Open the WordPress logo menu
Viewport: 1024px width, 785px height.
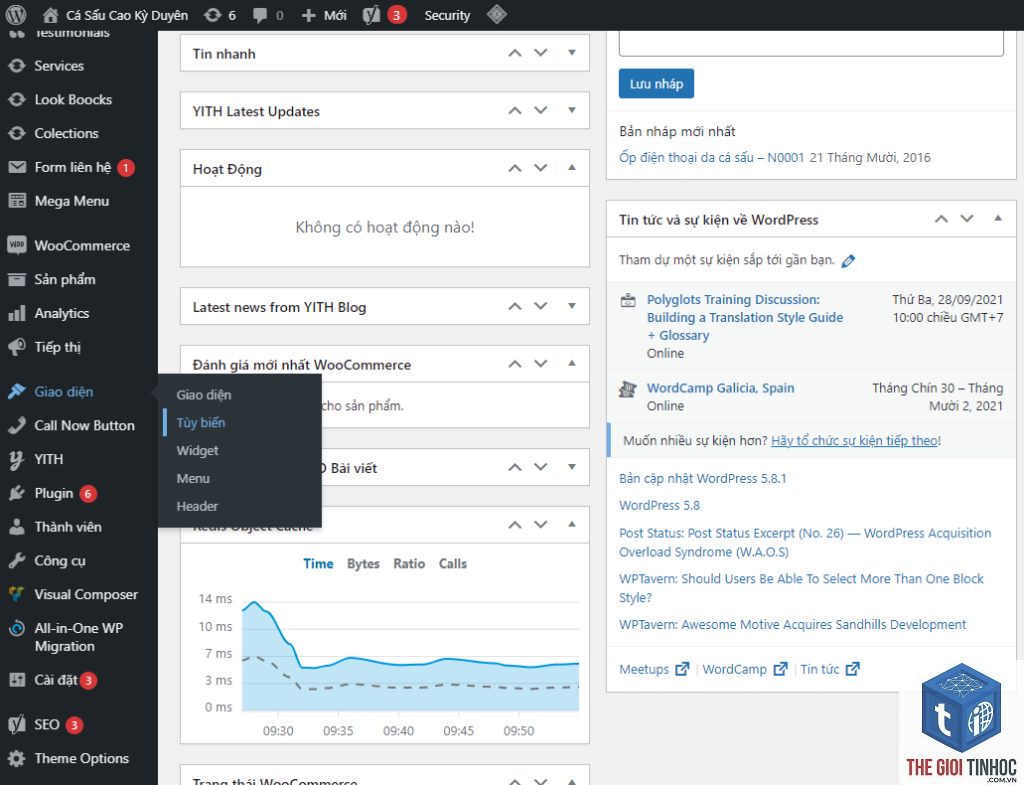[x=16, y=14]
